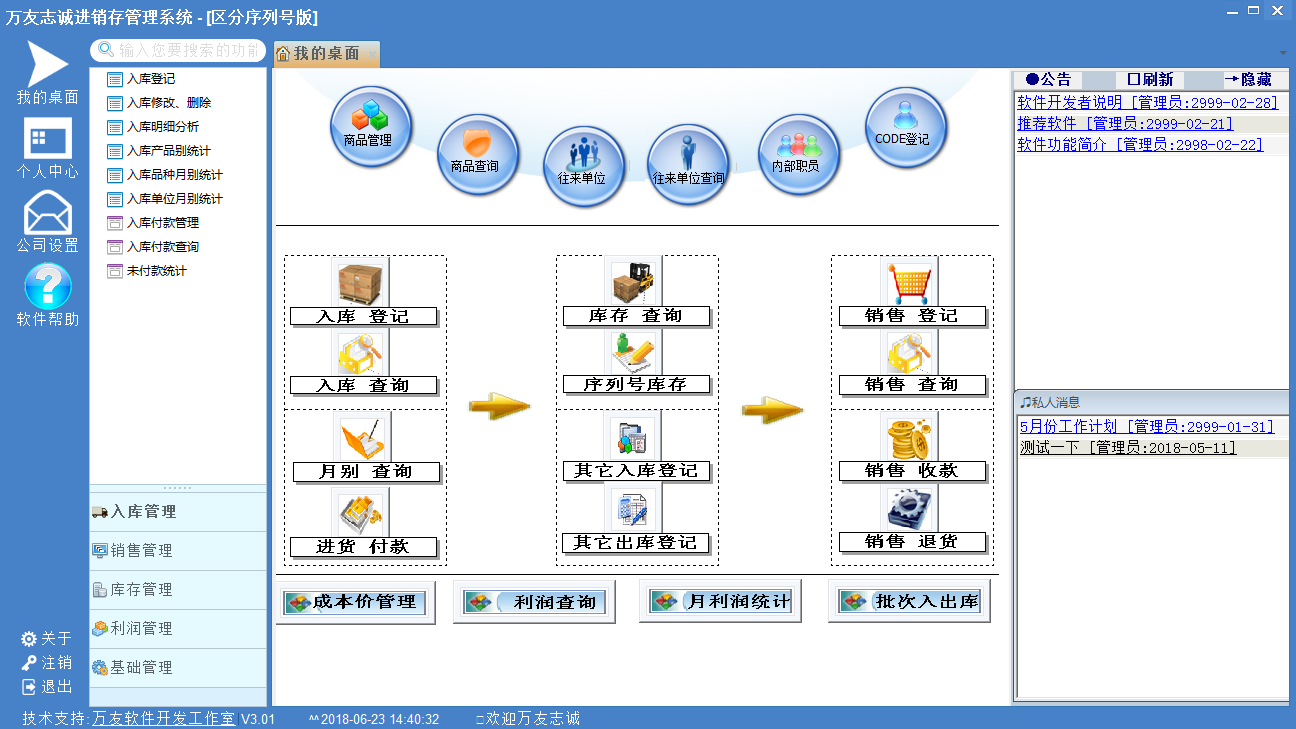The width and height of the screenshot is (1296, 729).
Task: Select 入库品种月别统计 in the menu tree
Action: [165, 175]
